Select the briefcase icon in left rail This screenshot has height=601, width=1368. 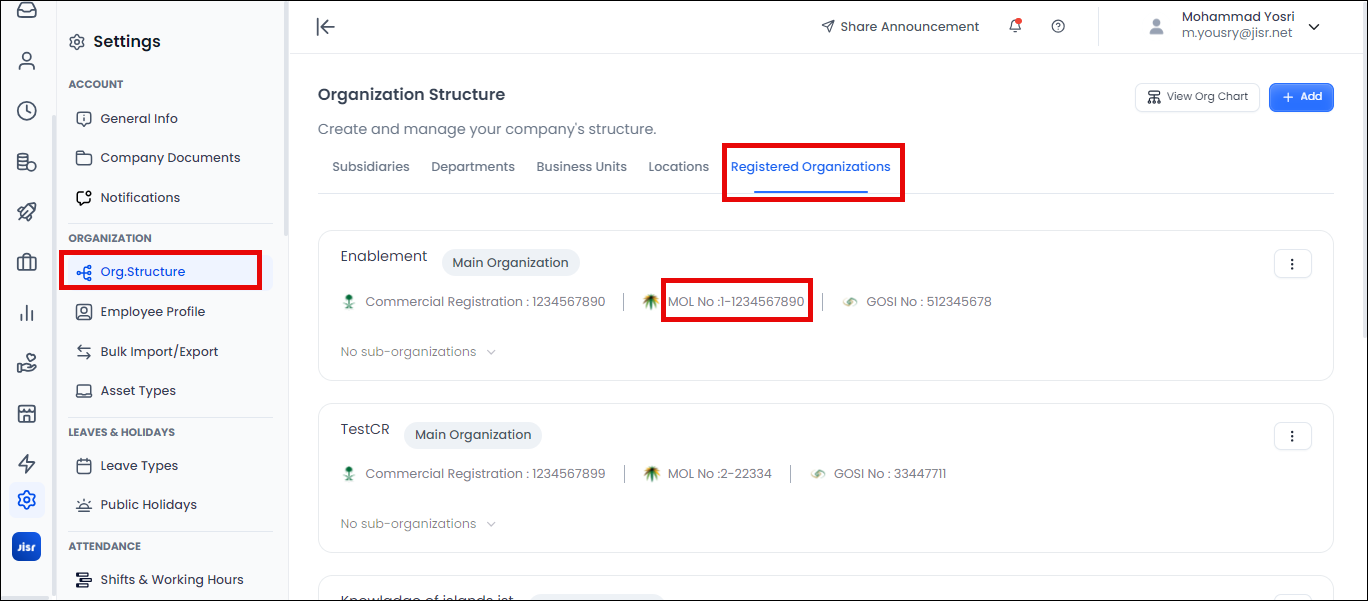(27, 263)
